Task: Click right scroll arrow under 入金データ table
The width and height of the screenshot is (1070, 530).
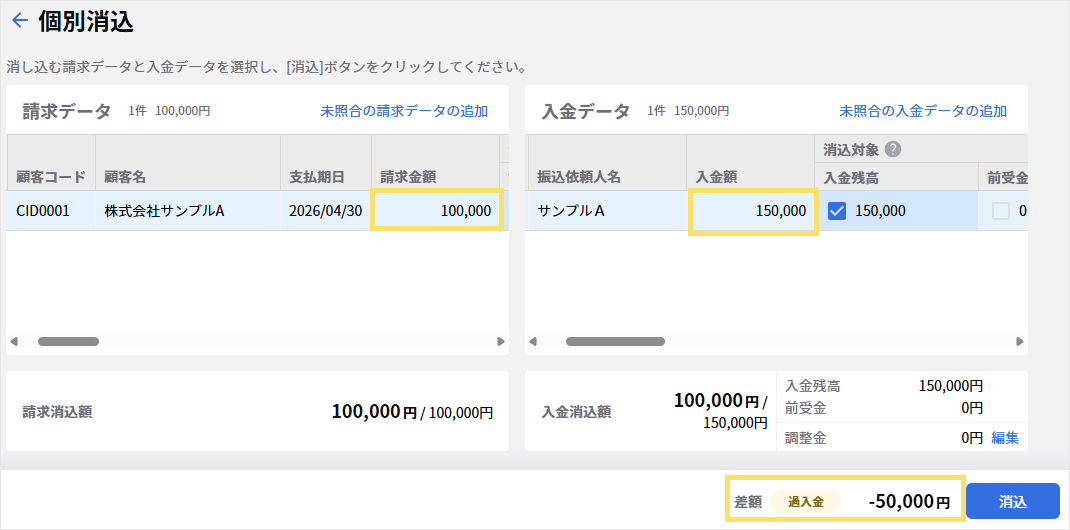Action: (x=1020, y=341)
